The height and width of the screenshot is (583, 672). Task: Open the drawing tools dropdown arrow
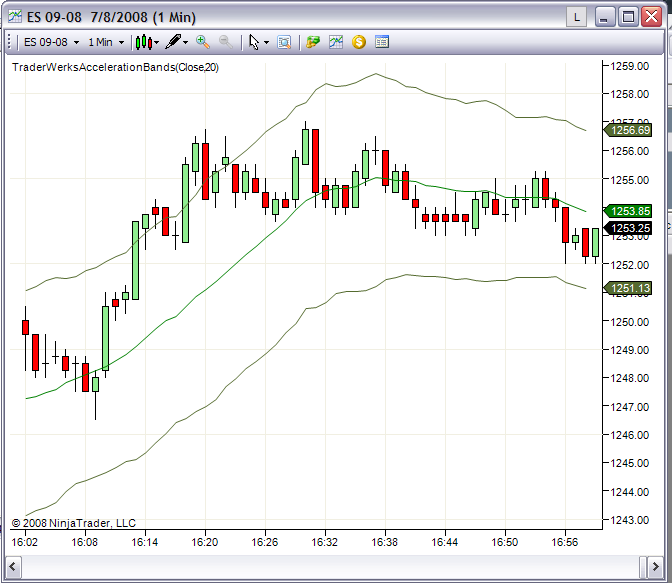coord(186,42)
